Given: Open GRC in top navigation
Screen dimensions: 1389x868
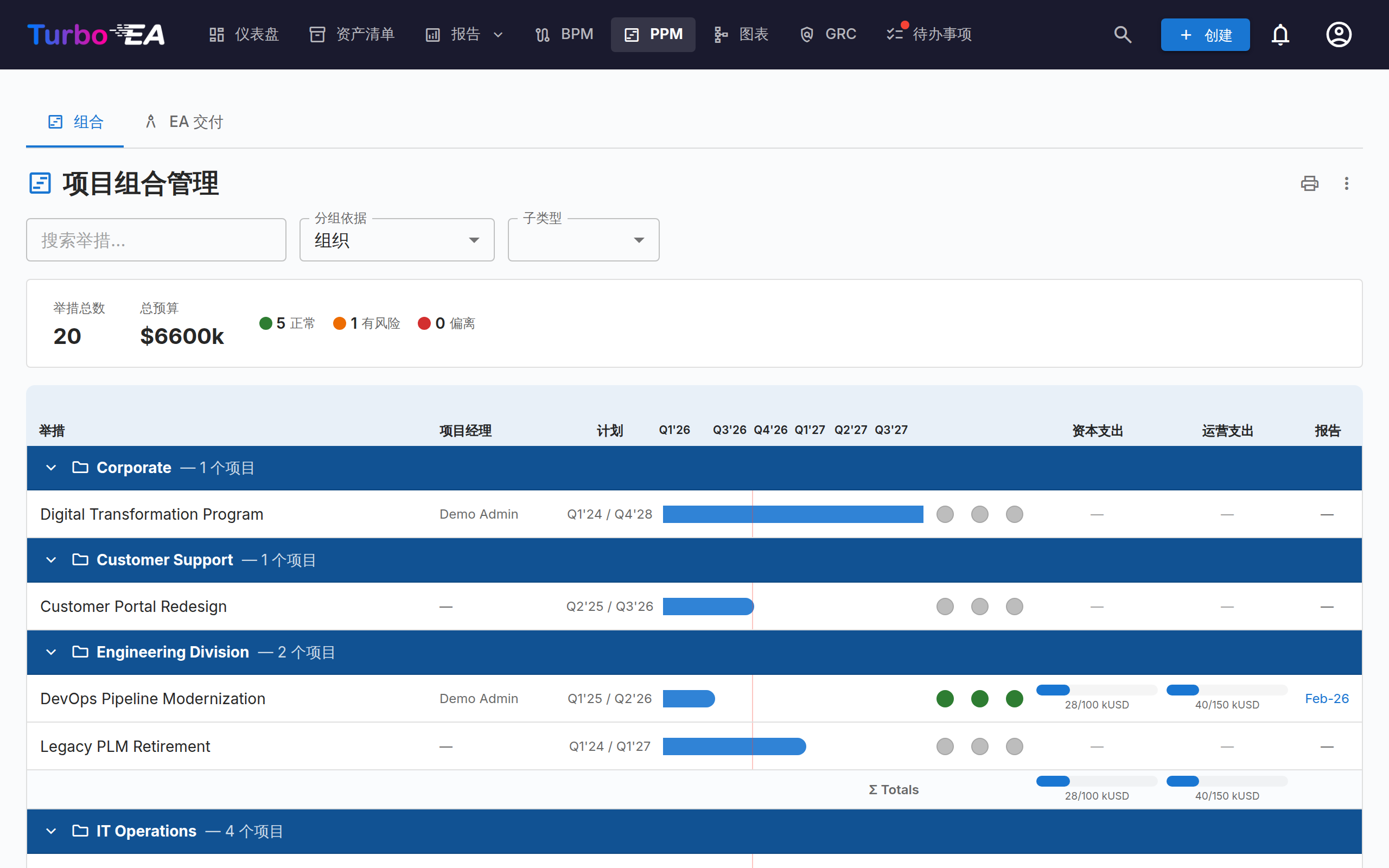Looking at the screenshot, I should [x=828, y=34].
